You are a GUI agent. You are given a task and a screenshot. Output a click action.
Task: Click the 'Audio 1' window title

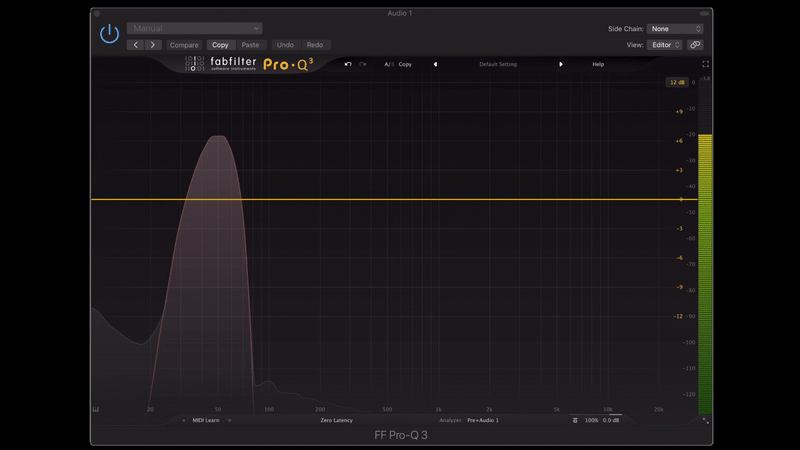tap(399, 13)
